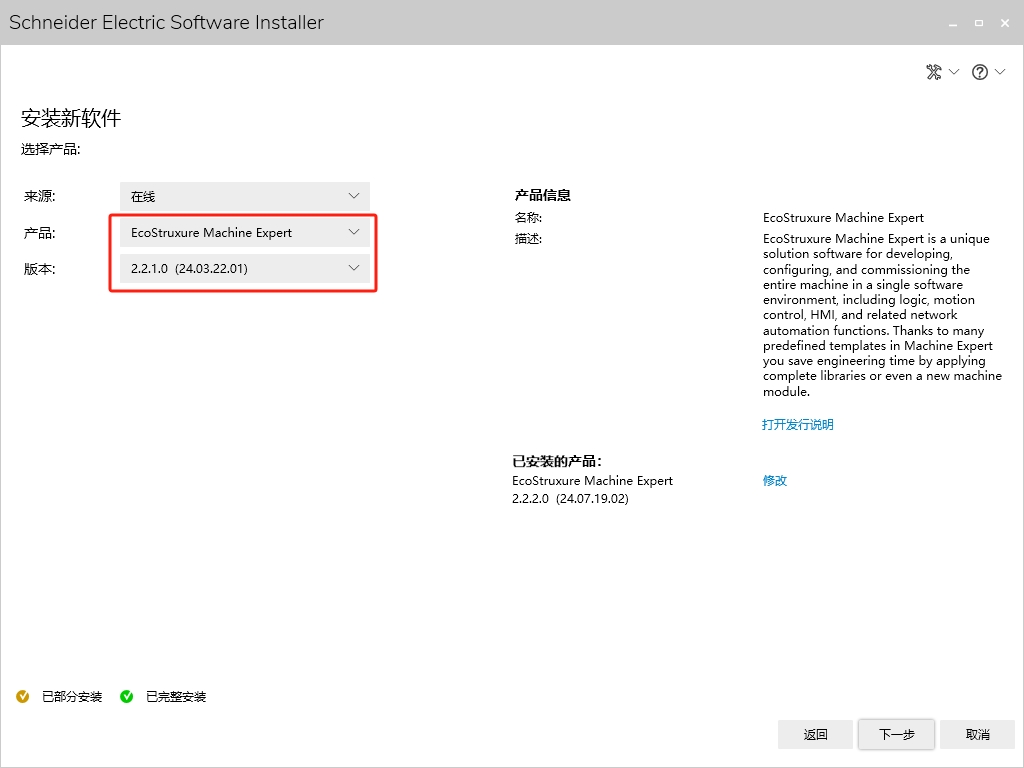Click the green 已完整安装 checkmark icon
The height and width of the screenshot is (768, 1024).
click(x=127, y=696)
